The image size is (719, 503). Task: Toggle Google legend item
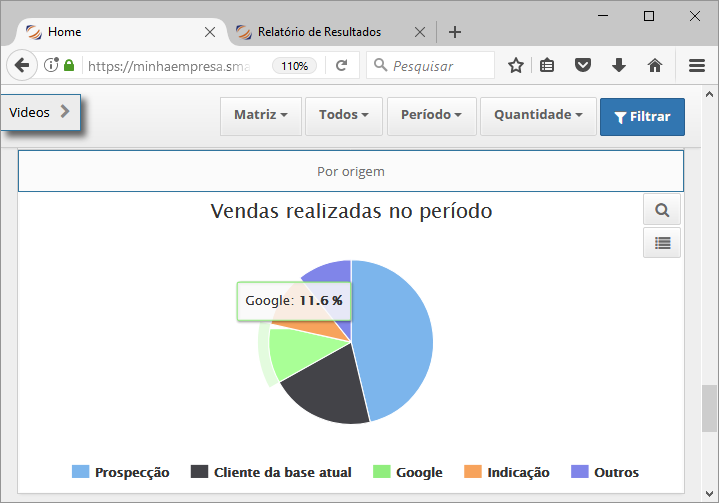[x=408, y=472]
